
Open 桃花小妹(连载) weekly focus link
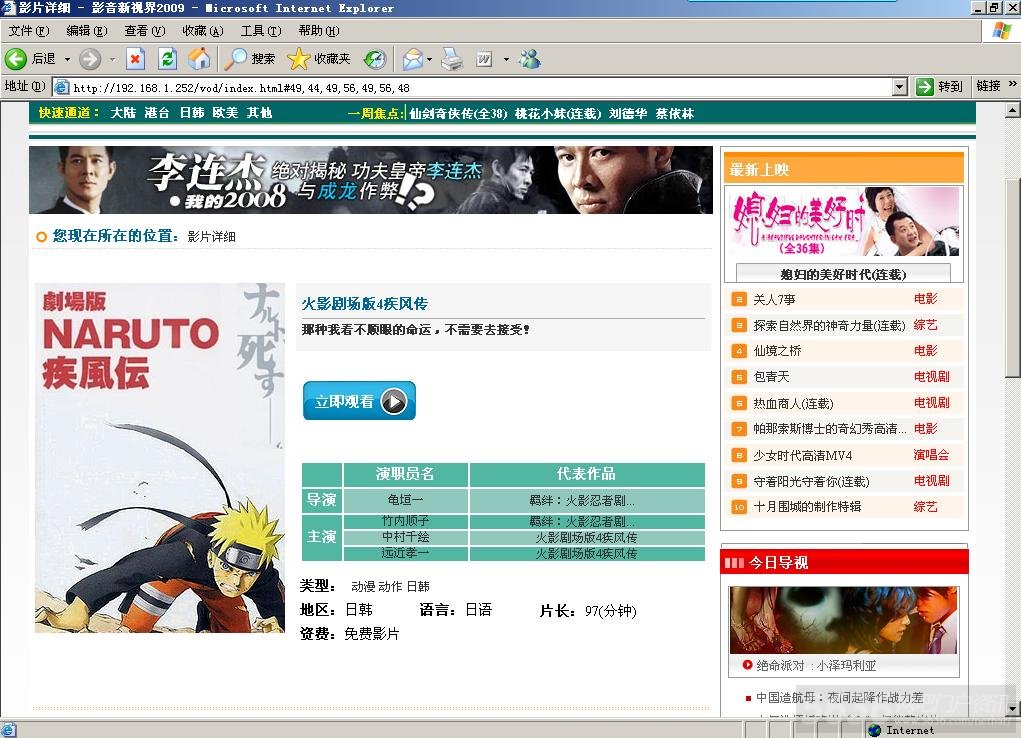(558, 113)
